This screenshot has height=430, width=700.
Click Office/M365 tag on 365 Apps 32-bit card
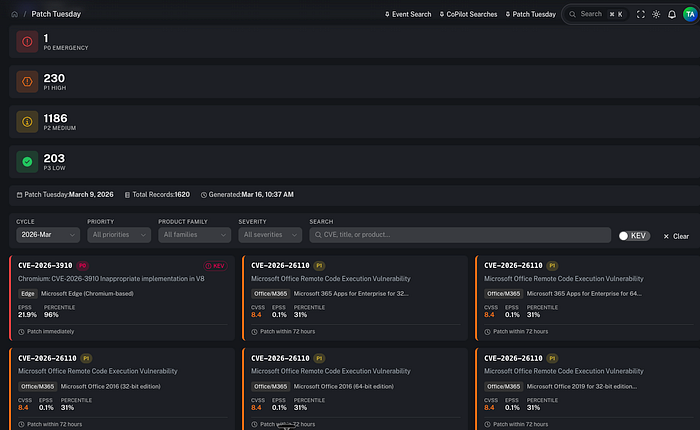coord(271,294)
